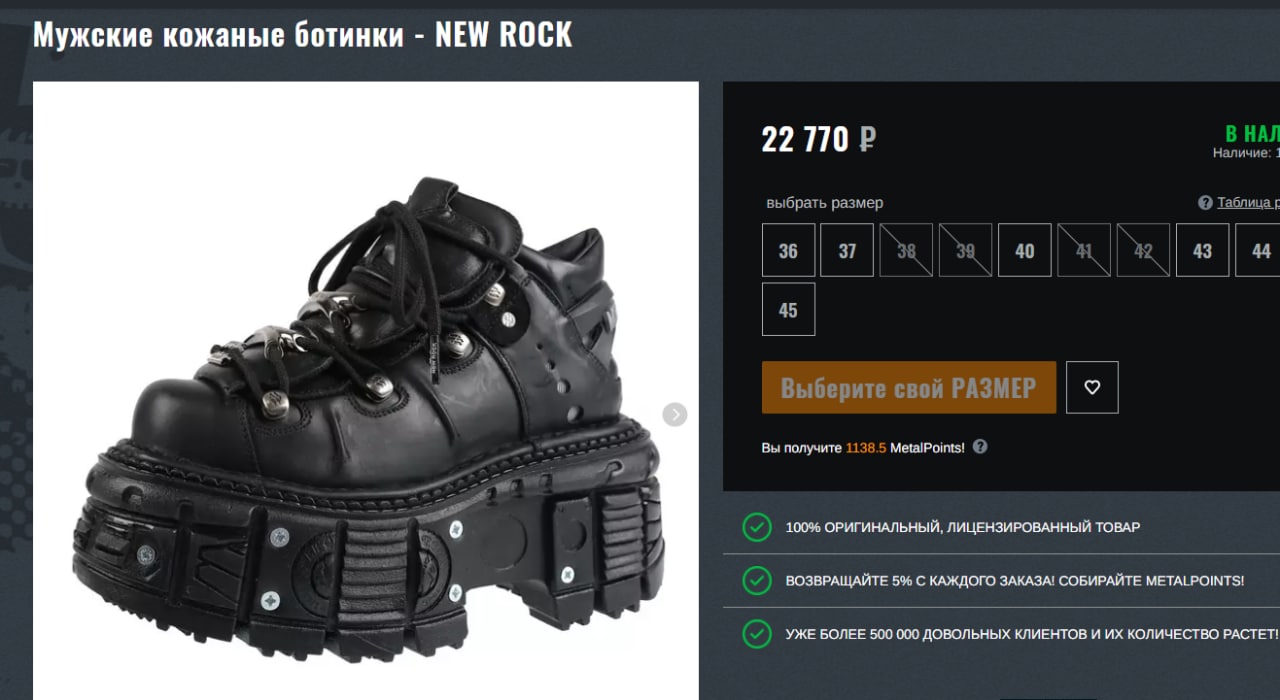The height and width of the screenshot is (700, 1280).
Task: Pick size 43
Action: 1202,250
